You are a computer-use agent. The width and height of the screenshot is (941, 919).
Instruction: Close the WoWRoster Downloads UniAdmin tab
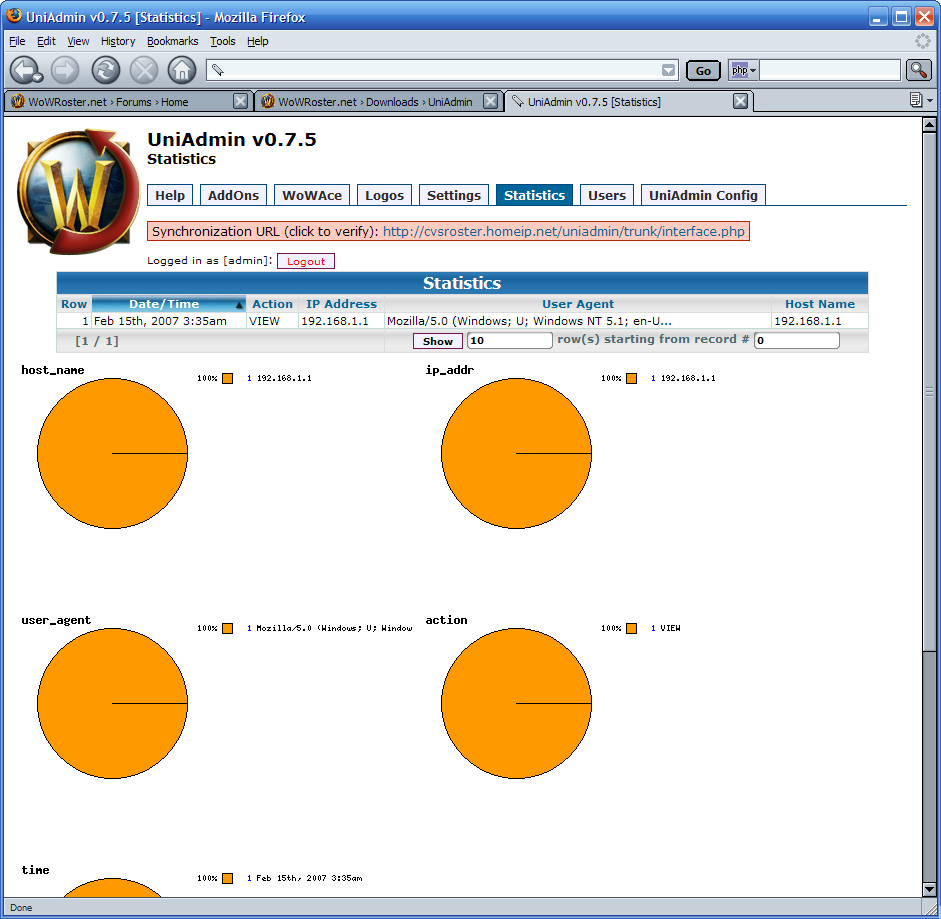490,101
